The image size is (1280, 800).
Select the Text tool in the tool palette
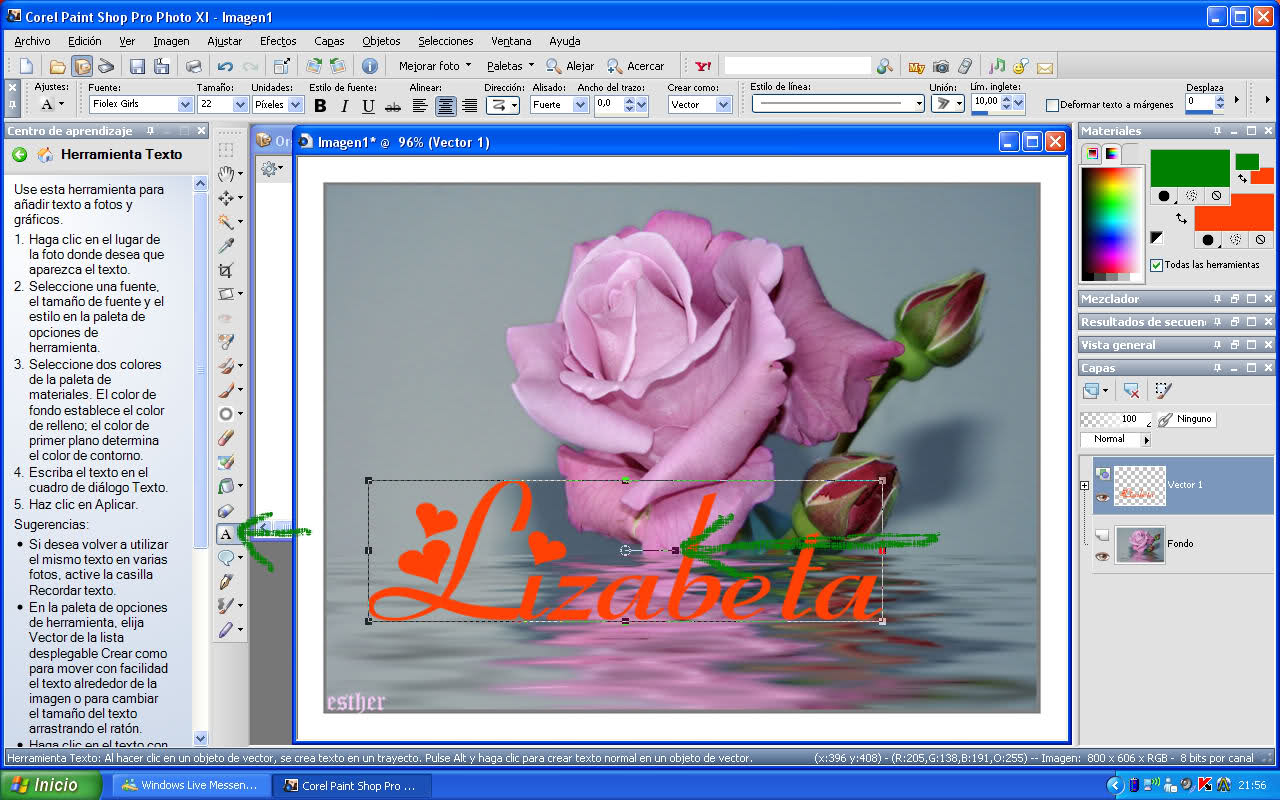pos(227,534)
